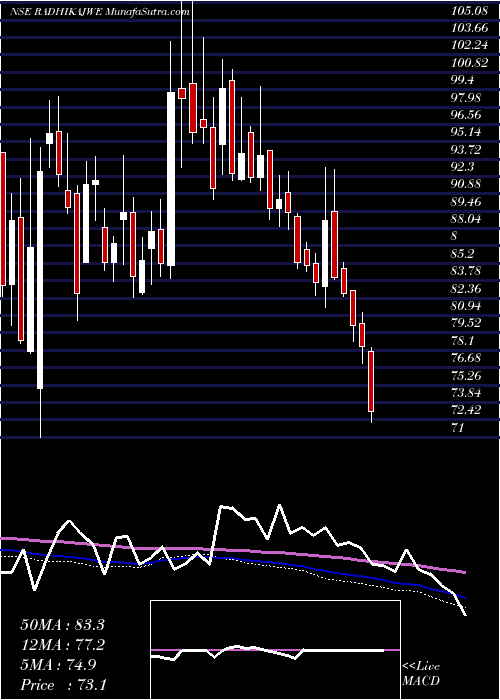Select the 72.42 price axis label
This screenshot has height=700, width=500.
(x=467, y=411)
